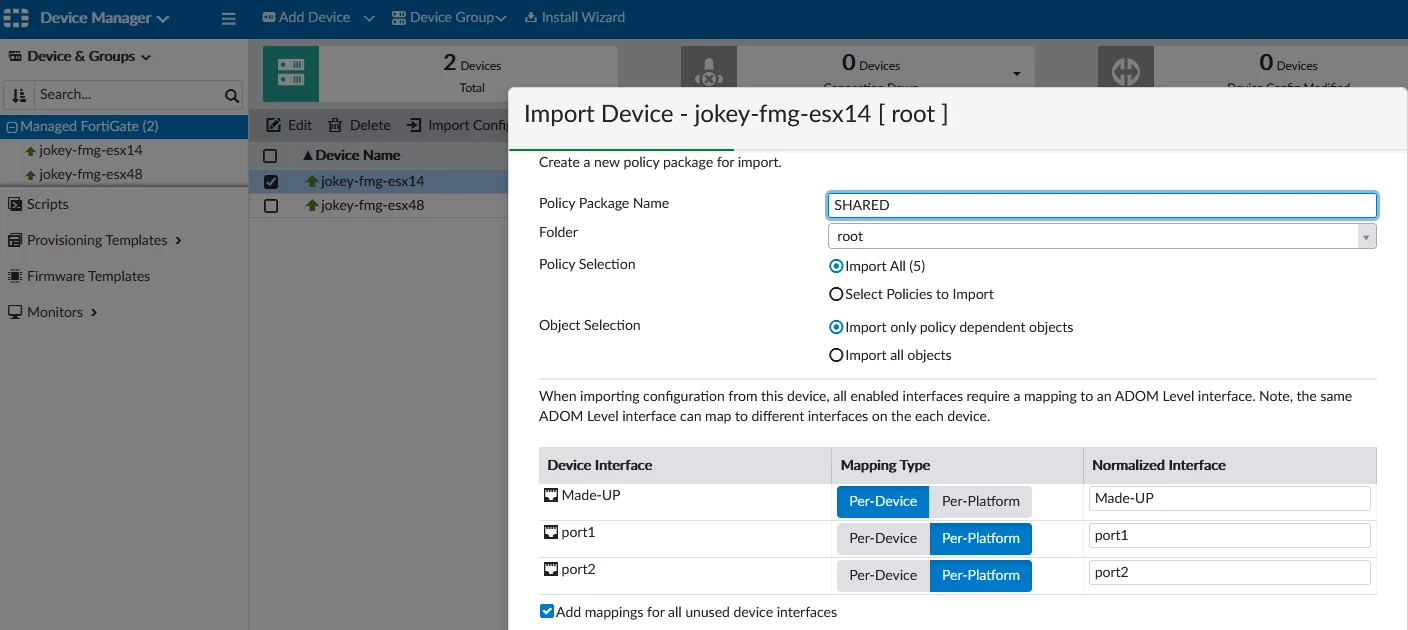Click the Import Config arrow icon

pyautogui.click(x=414, y=125)
